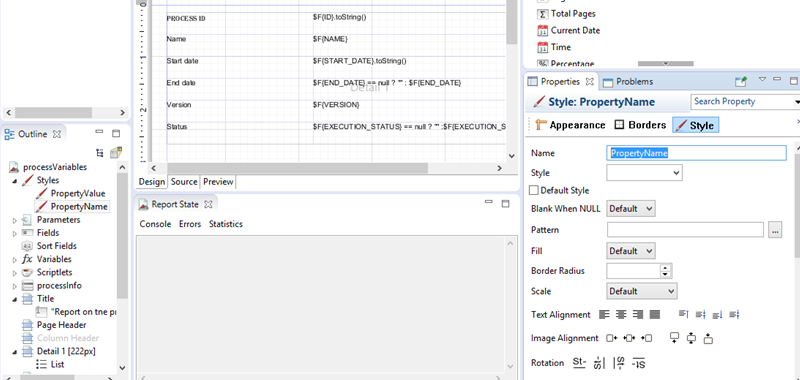Align image to the left
Viewport: 800px width, 380px height.
[612, 338]
